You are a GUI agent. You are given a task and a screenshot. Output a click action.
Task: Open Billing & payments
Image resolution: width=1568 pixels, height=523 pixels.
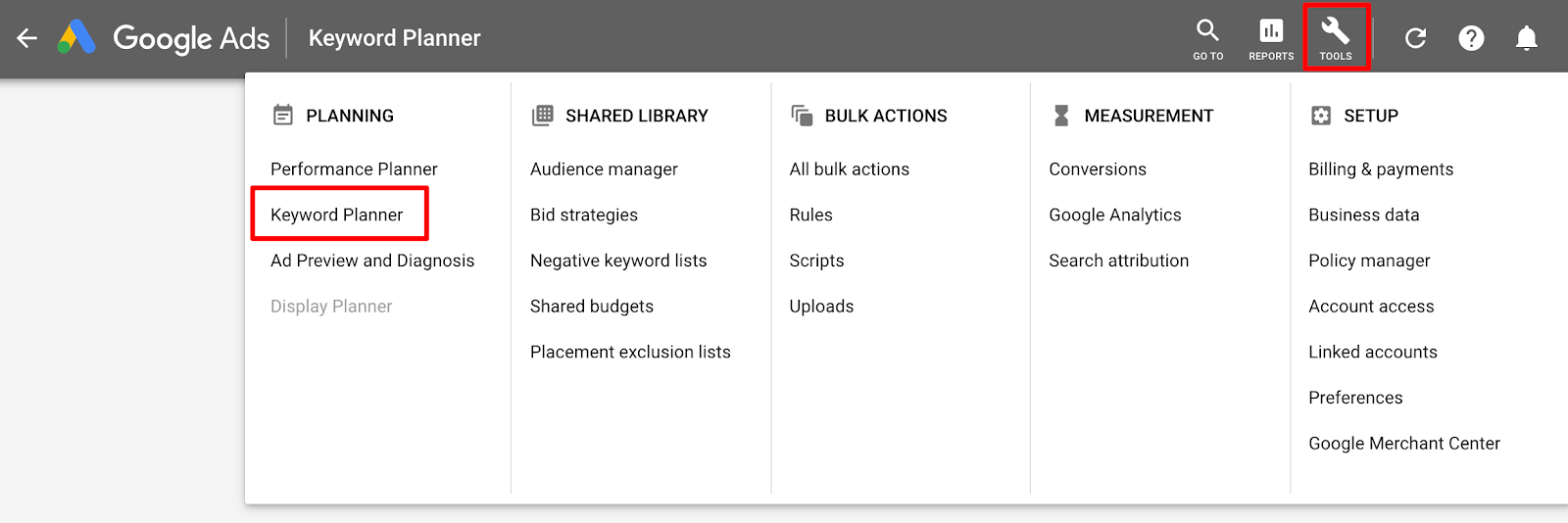click(x=1381, y=169)
